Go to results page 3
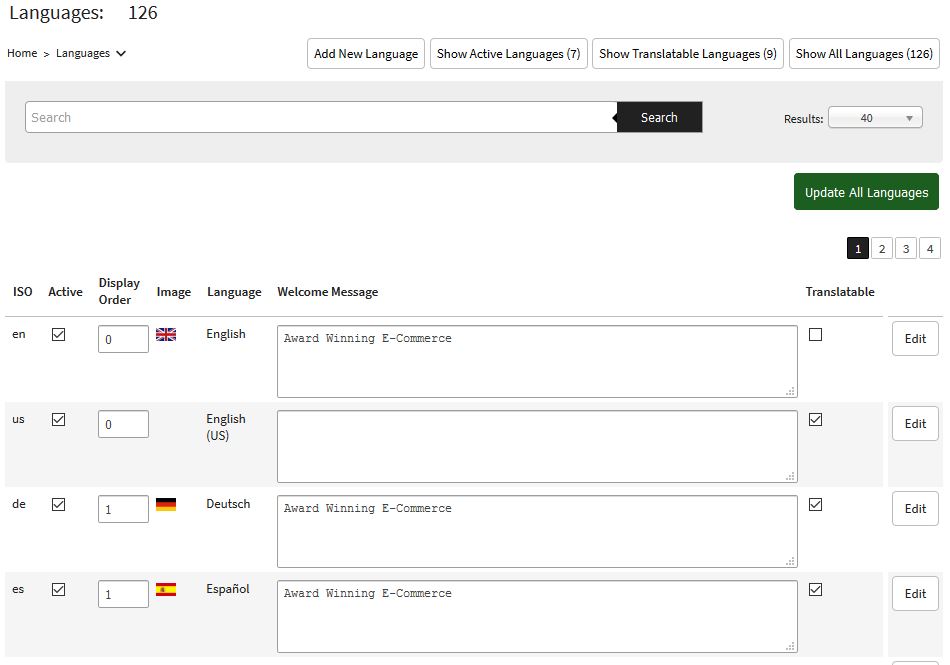This screenshot has width=950, height=665. 906,248
